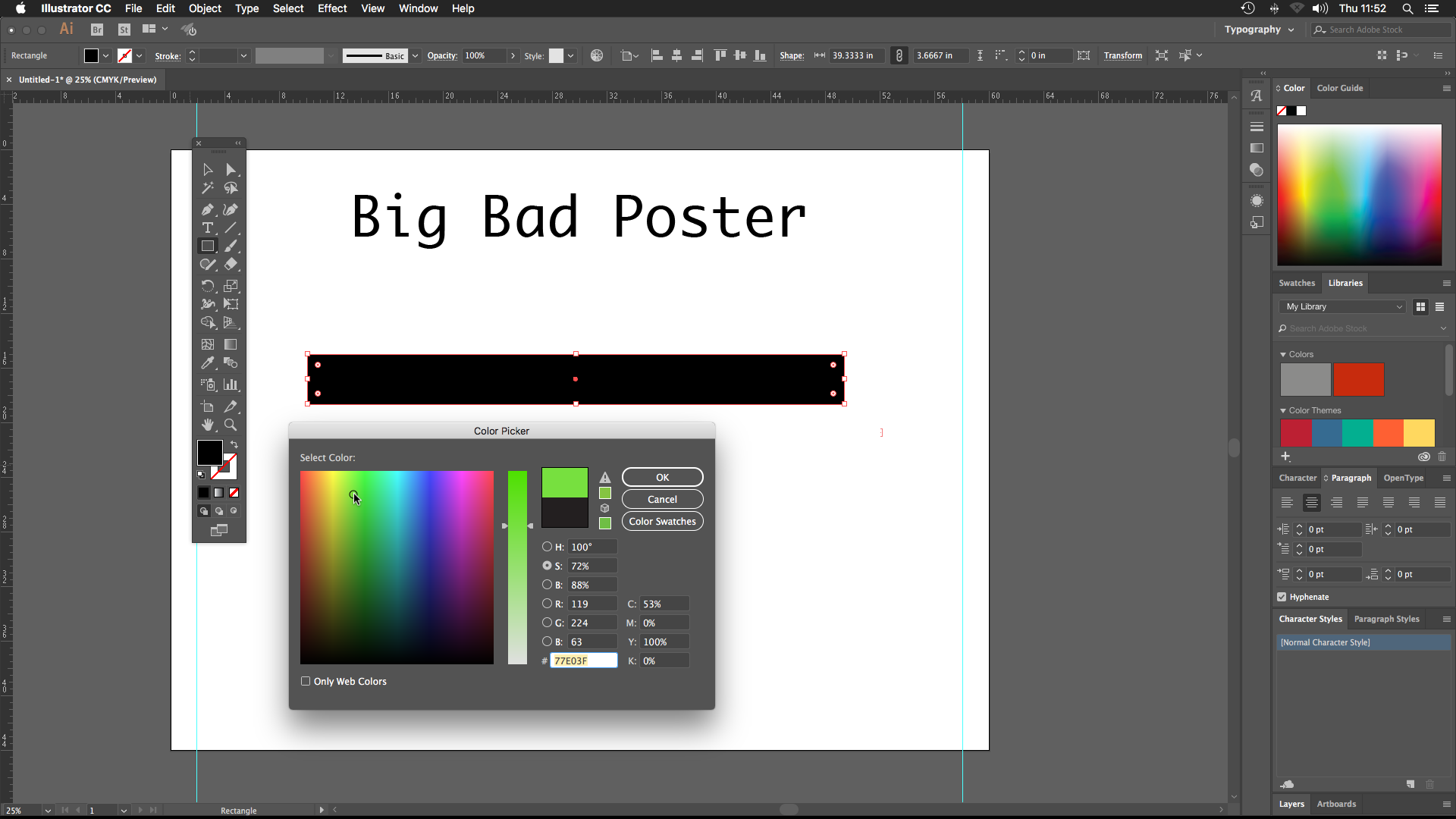Select the Column Graph tool
1456x819 pixels.
(x=231, y=384)
